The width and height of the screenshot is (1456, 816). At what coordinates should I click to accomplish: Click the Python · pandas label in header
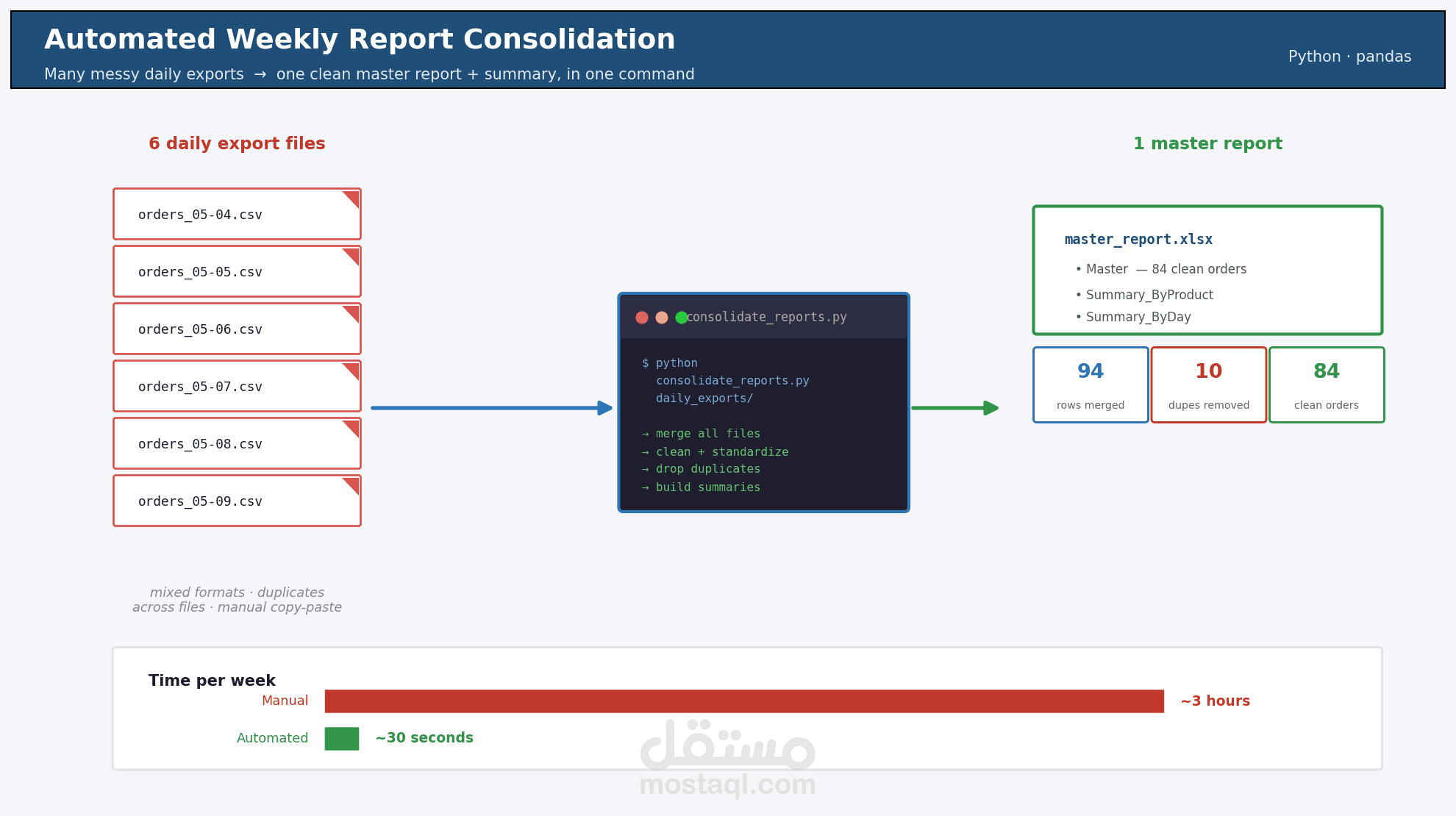[x=1349, y=57]
